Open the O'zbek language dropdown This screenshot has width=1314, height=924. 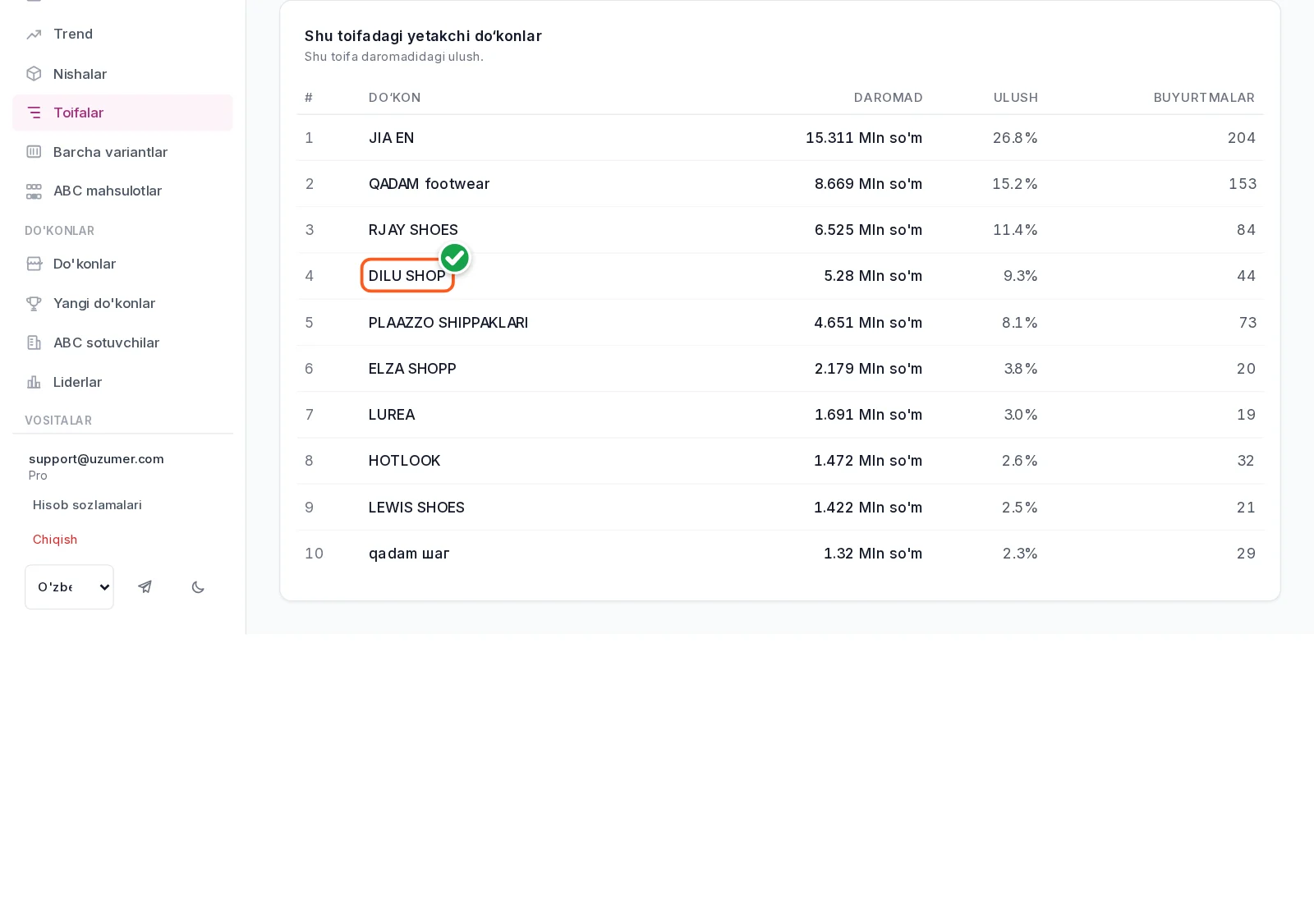(x=69, y=586)
